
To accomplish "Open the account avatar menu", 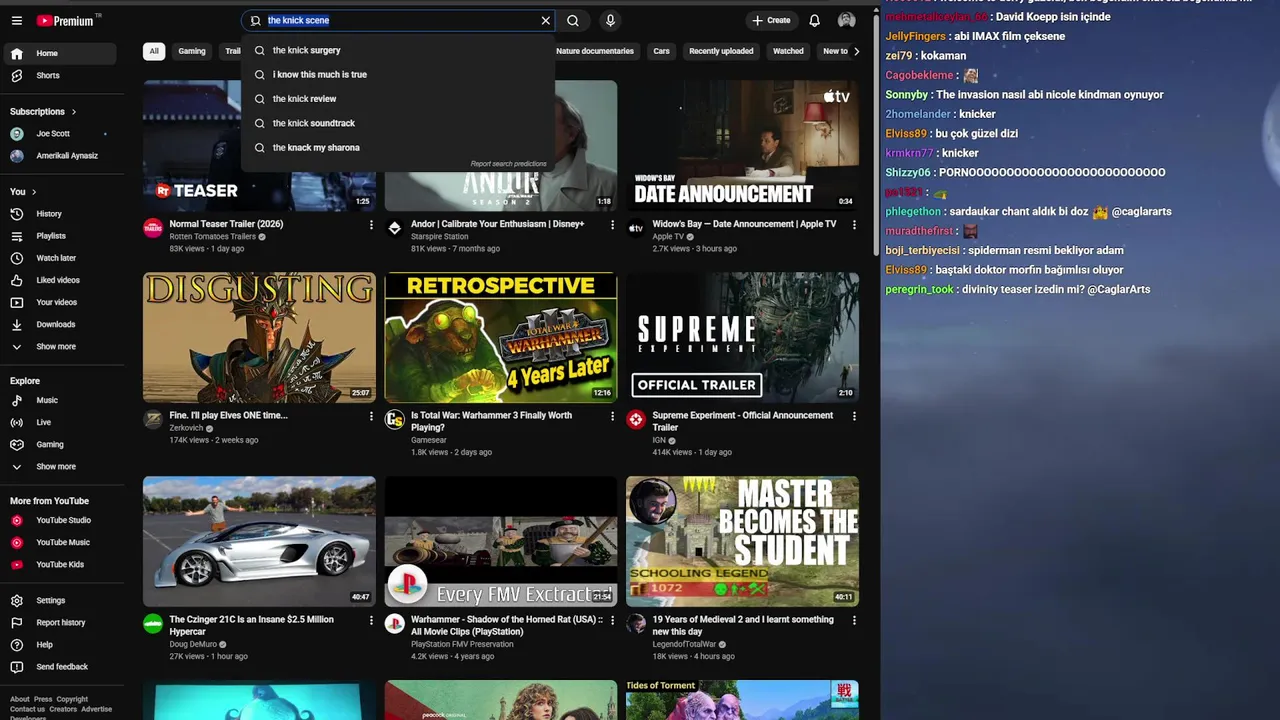I will [x=846, y=20].
